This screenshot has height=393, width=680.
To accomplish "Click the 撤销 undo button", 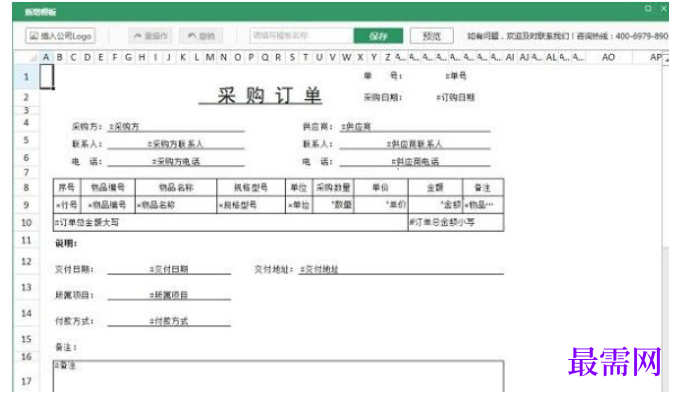I will tap(201, 36).
